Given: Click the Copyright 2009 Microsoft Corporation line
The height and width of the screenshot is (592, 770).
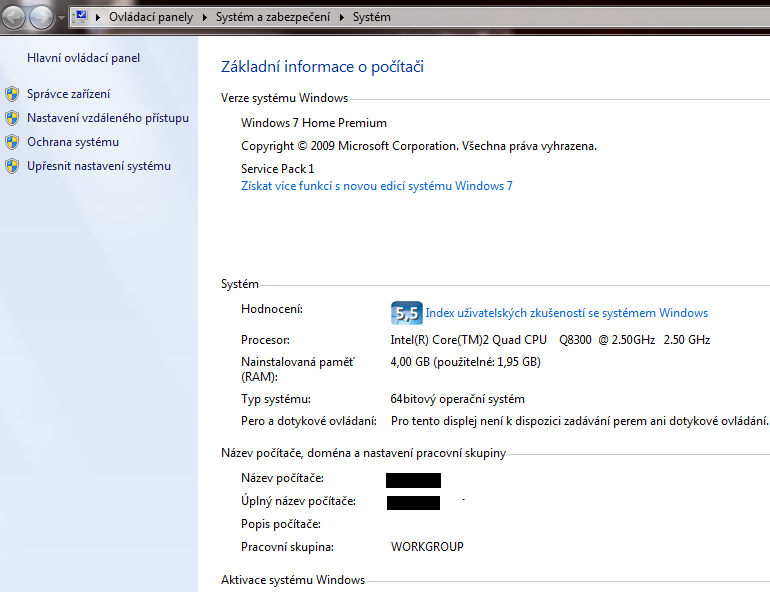Looking at the screenshot, I should pyautogui.click(x=419, y=146).
